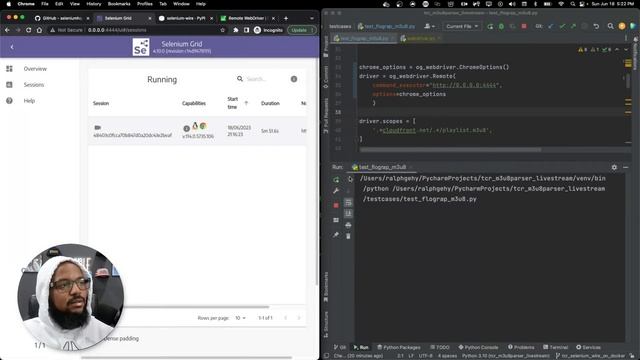Open the Python 3.10 interpreter selector in status bar
This screenshot has height=360, width=640.
[x=505, y=356]
